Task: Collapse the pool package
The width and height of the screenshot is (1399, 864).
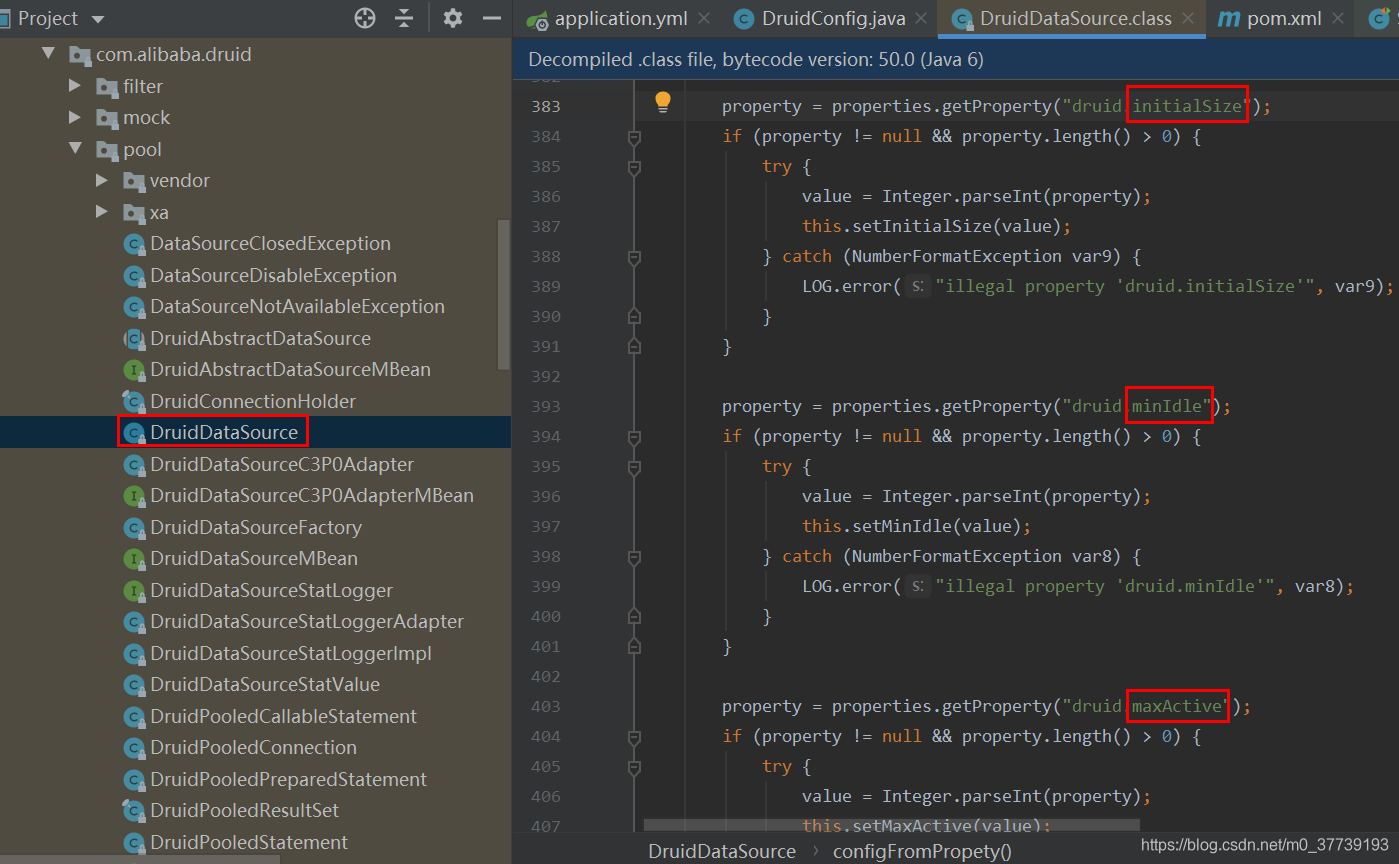Action: pyautogui.click(x=75, y=149)
